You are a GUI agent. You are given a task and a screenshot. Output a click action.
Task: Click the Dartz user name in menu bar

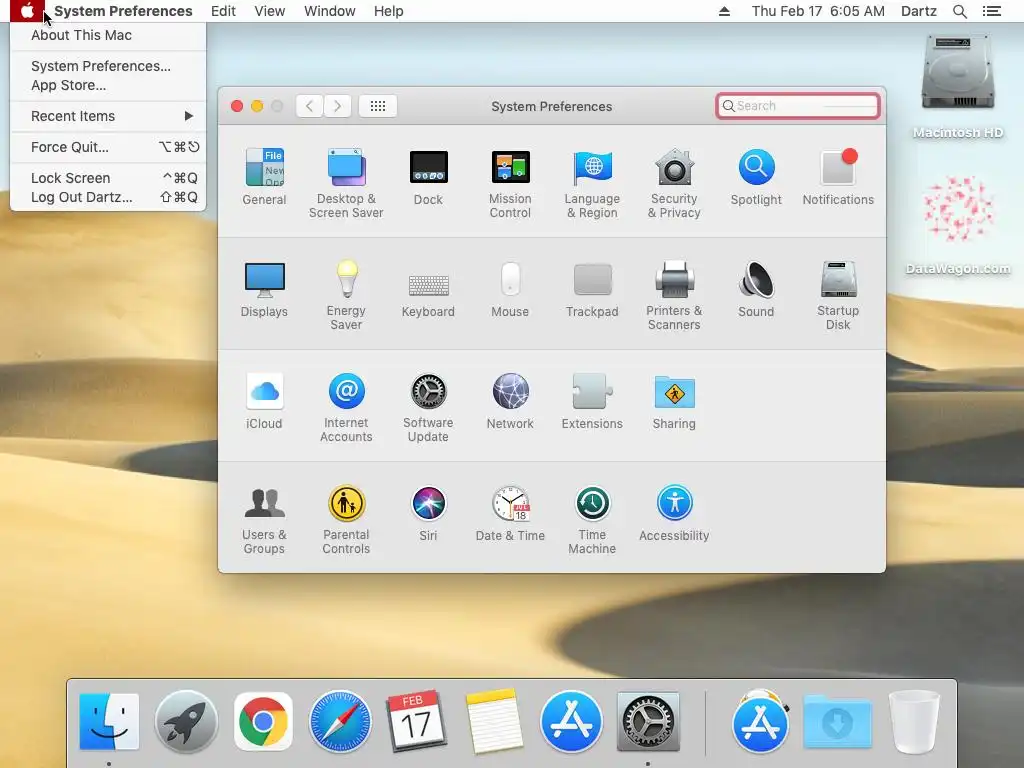(x=918, y=11)
